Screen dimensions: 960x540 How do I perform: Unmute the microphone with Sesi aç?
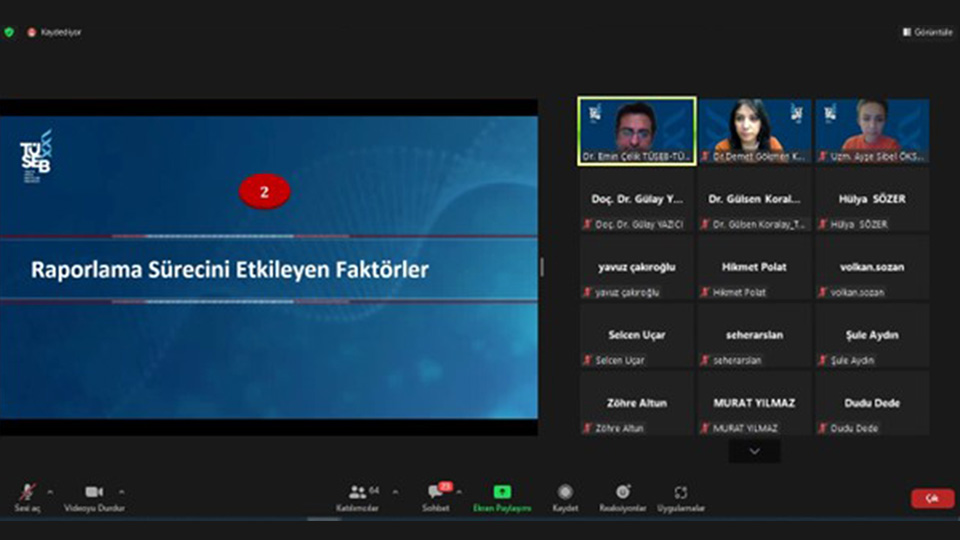[27, 493]
